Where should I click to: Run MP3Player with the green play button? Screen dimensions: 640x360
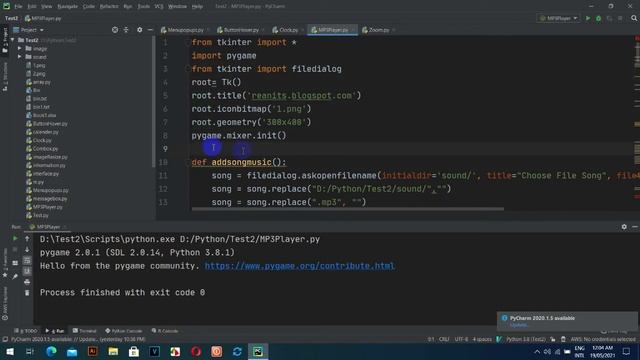tap(588, 18)
